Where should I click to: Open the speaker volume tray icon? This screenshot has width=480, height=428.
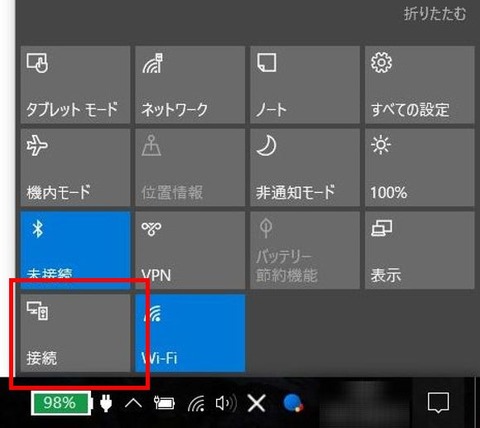coord(226,403)
